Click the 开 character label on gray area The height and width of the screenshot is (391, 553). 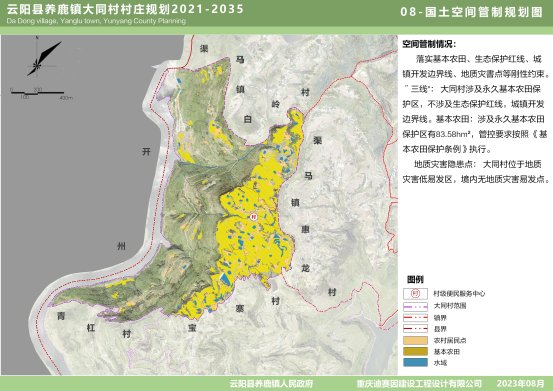[146, 152]
